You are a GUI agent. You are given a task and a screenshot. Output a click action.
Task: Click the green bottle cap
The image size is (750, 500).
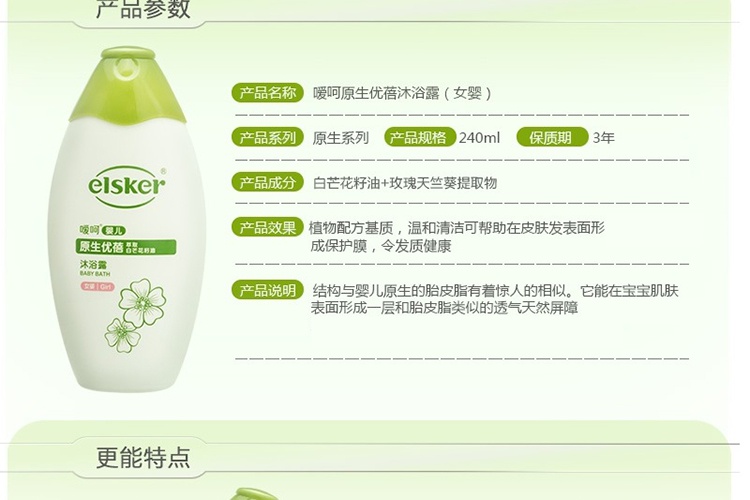128,85
